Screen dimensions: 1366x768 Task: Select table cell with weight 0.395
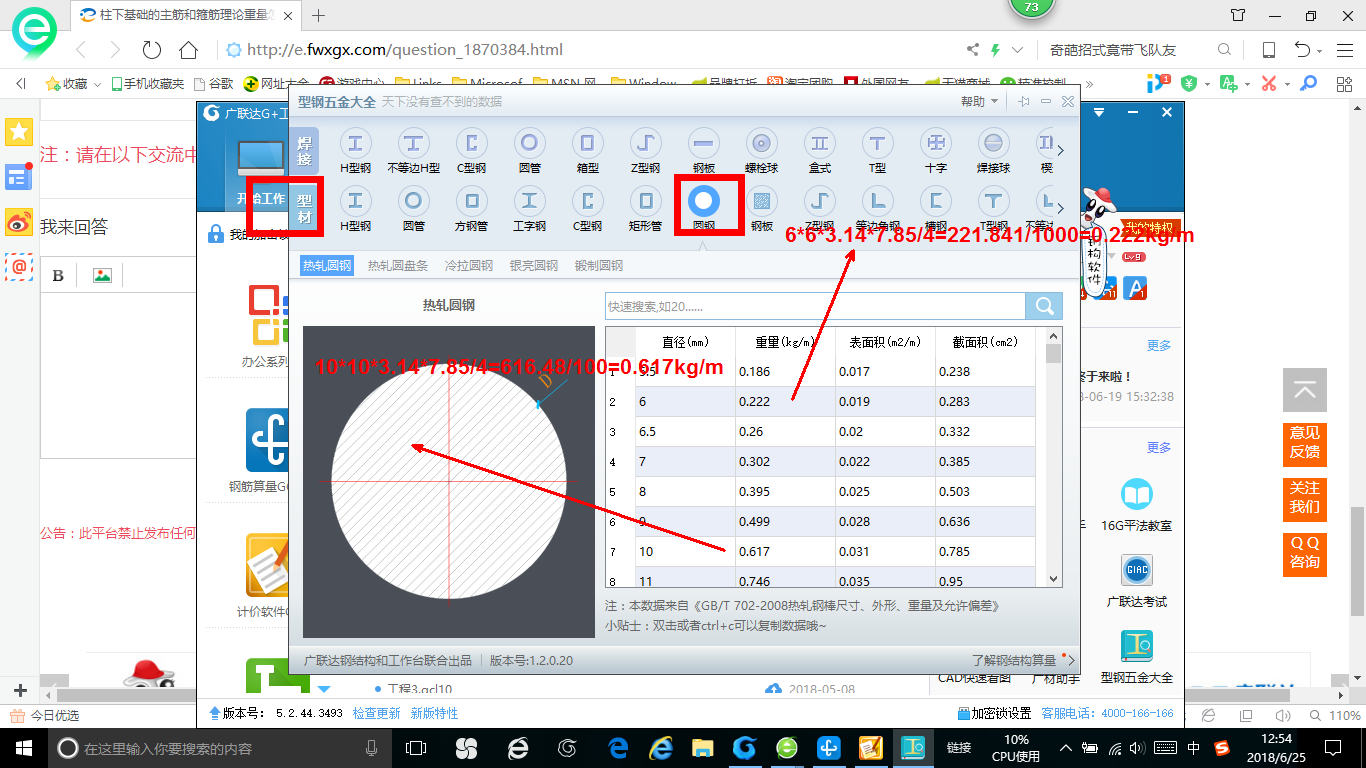785,491
